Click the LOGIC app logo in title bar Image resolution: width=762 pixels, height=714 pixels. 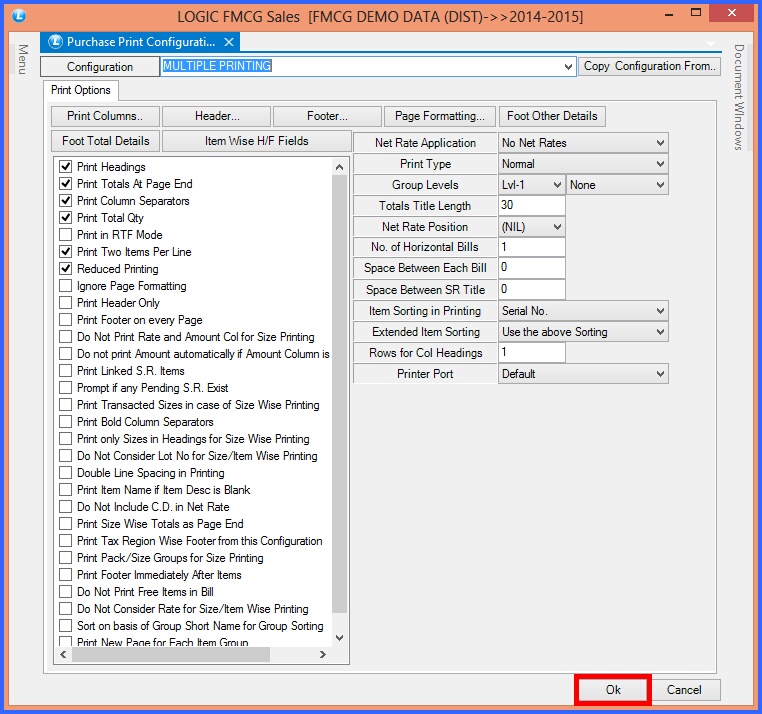point(19,16)
